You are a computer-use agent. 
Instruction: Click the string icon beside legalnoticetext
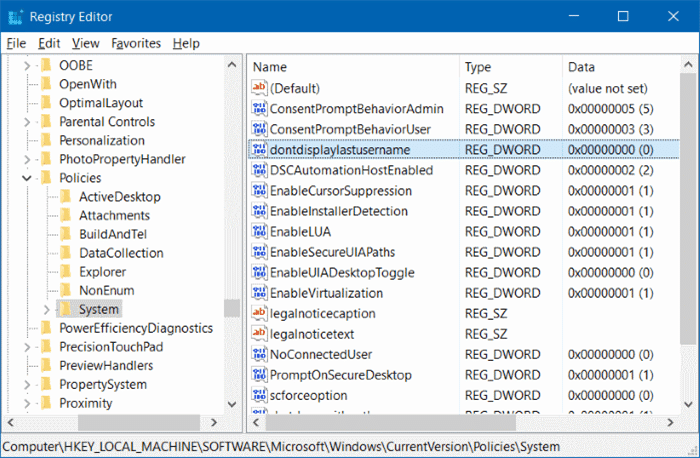coord(259,334)
